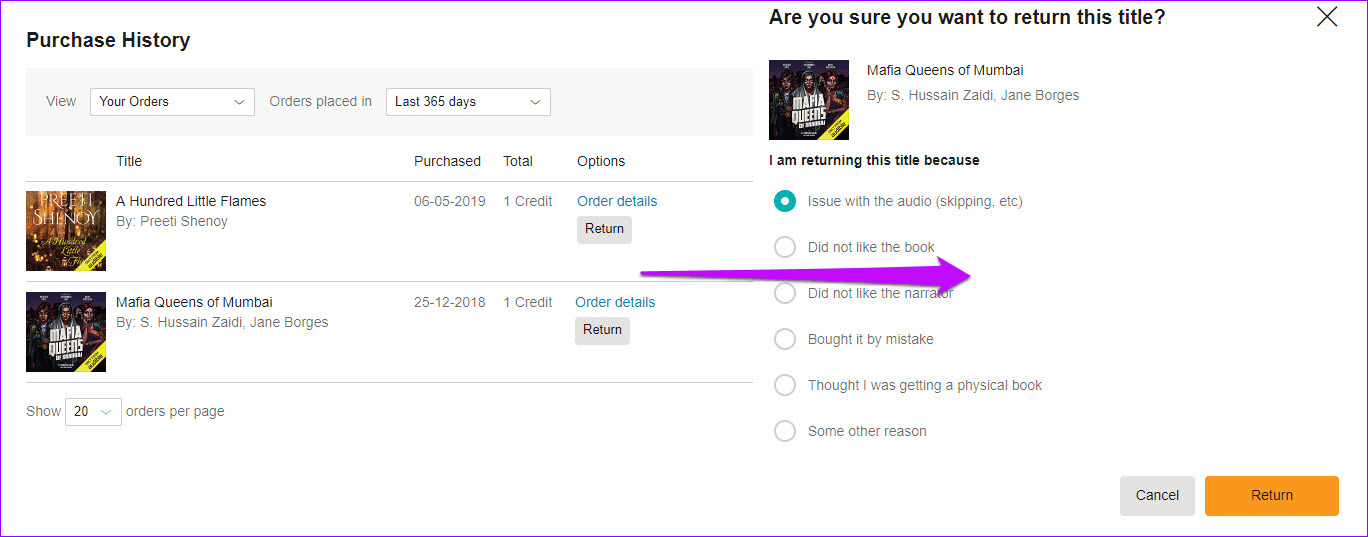
Task: Click Return button for Mafia Queens of Mumbai
Action: 602,330
